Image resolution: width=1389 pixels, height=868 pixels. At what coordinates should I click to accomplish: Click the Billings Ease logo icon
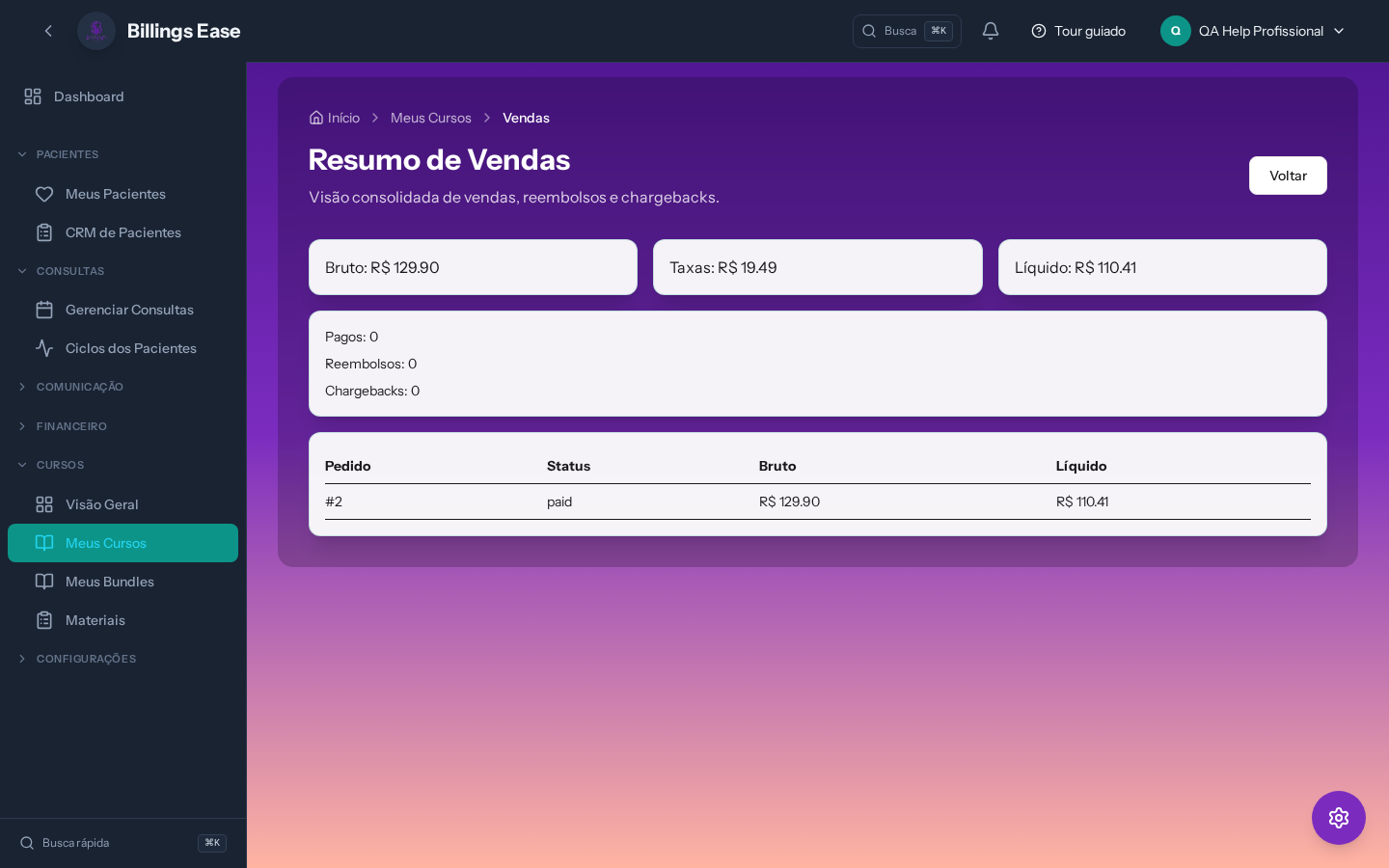click(96, 31)
